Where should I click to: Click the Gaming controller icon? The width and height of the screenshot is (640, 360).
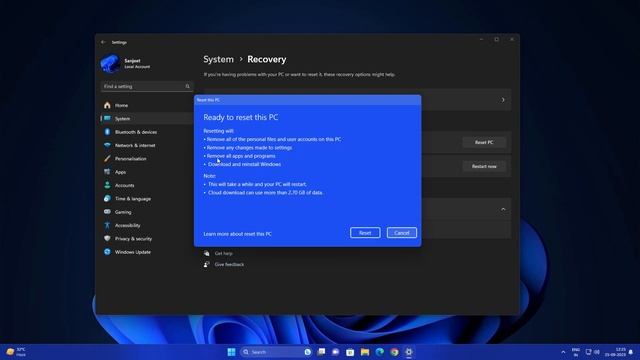pos(107,212)
